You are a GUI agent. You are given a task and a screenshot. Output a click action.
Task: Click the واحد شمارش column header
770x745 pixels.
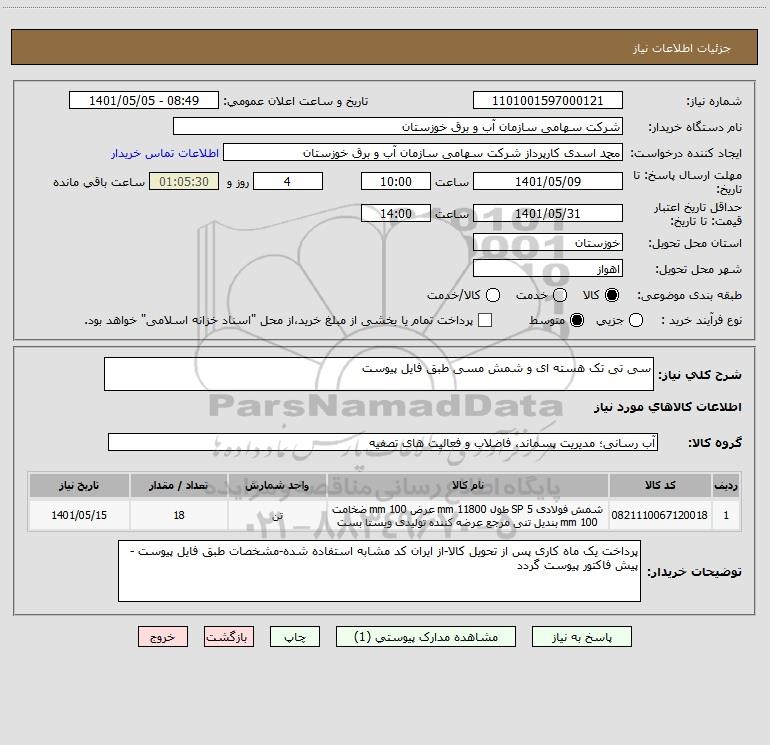pyautogui.click(x=277, y=485)
